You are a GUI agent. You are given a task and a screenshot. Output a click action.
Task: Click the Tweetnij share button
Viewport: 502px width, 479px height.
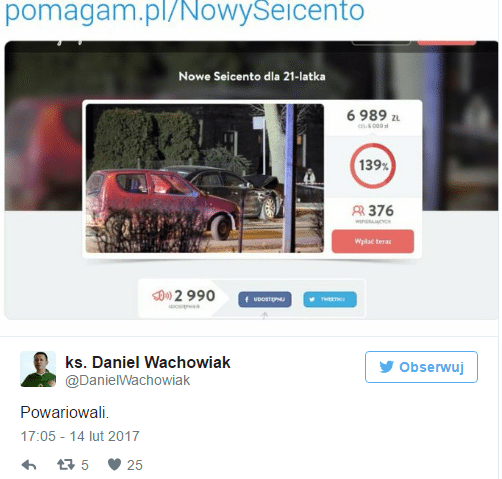[x=330, y=299]
